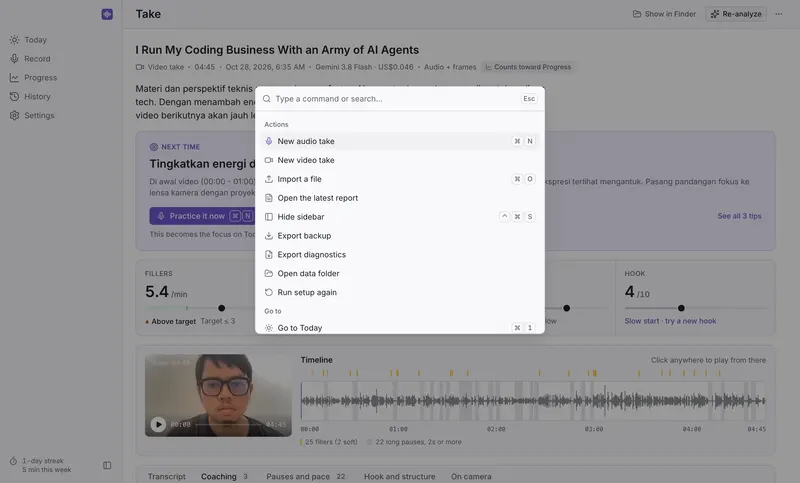
Task: Click file icon beside Export diagnostics
Action: point(269,255)
